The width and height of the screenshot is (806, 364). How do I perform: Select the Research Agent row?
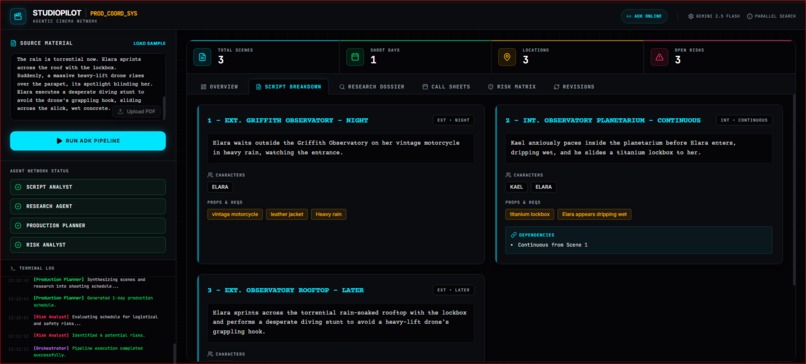click(88, 206)
